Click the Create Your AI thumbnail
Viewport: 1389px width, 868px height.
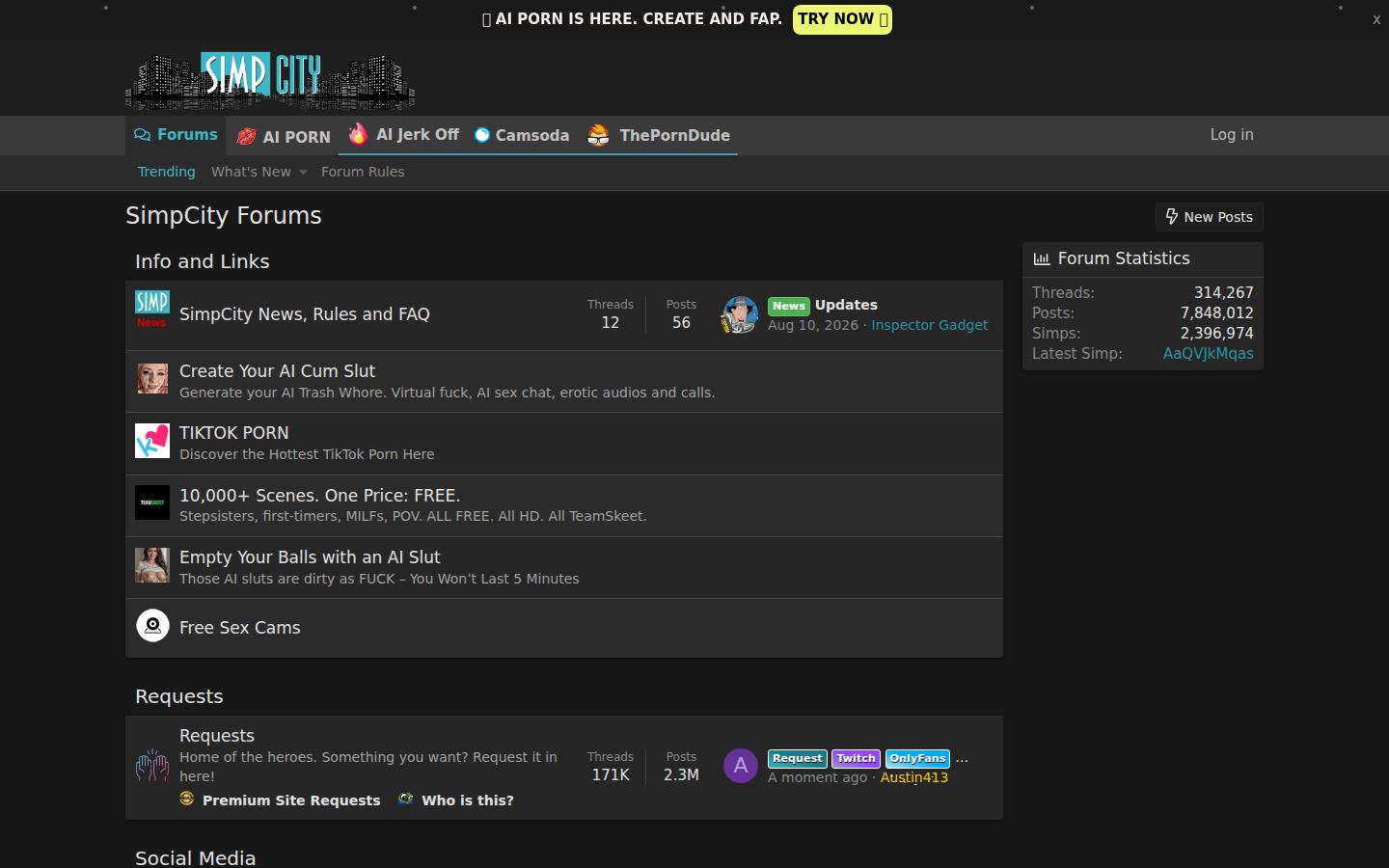coord(152,379)
